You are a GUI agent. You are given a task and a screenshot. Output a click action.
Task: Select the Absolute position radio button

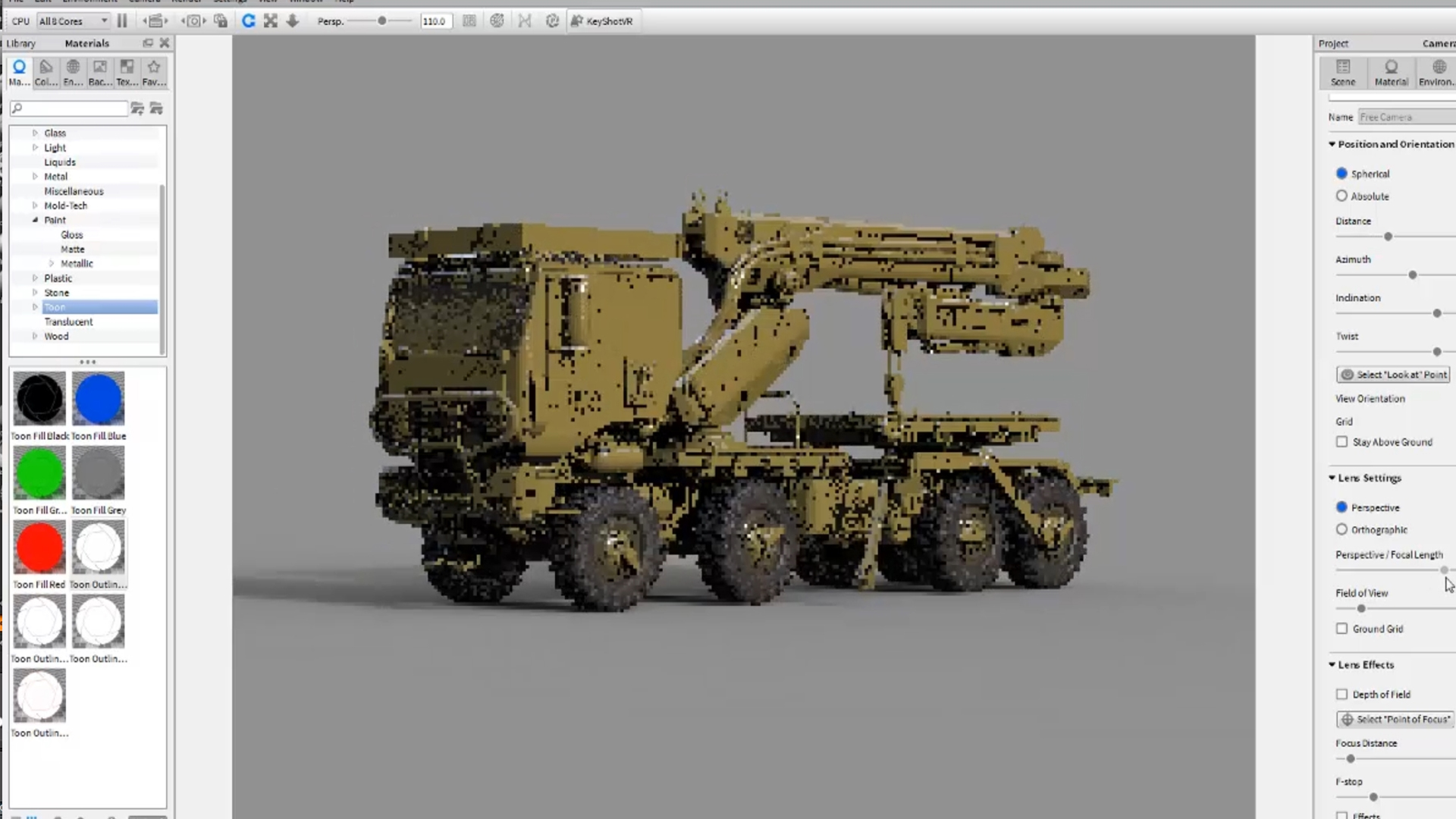coord(1341,196)
